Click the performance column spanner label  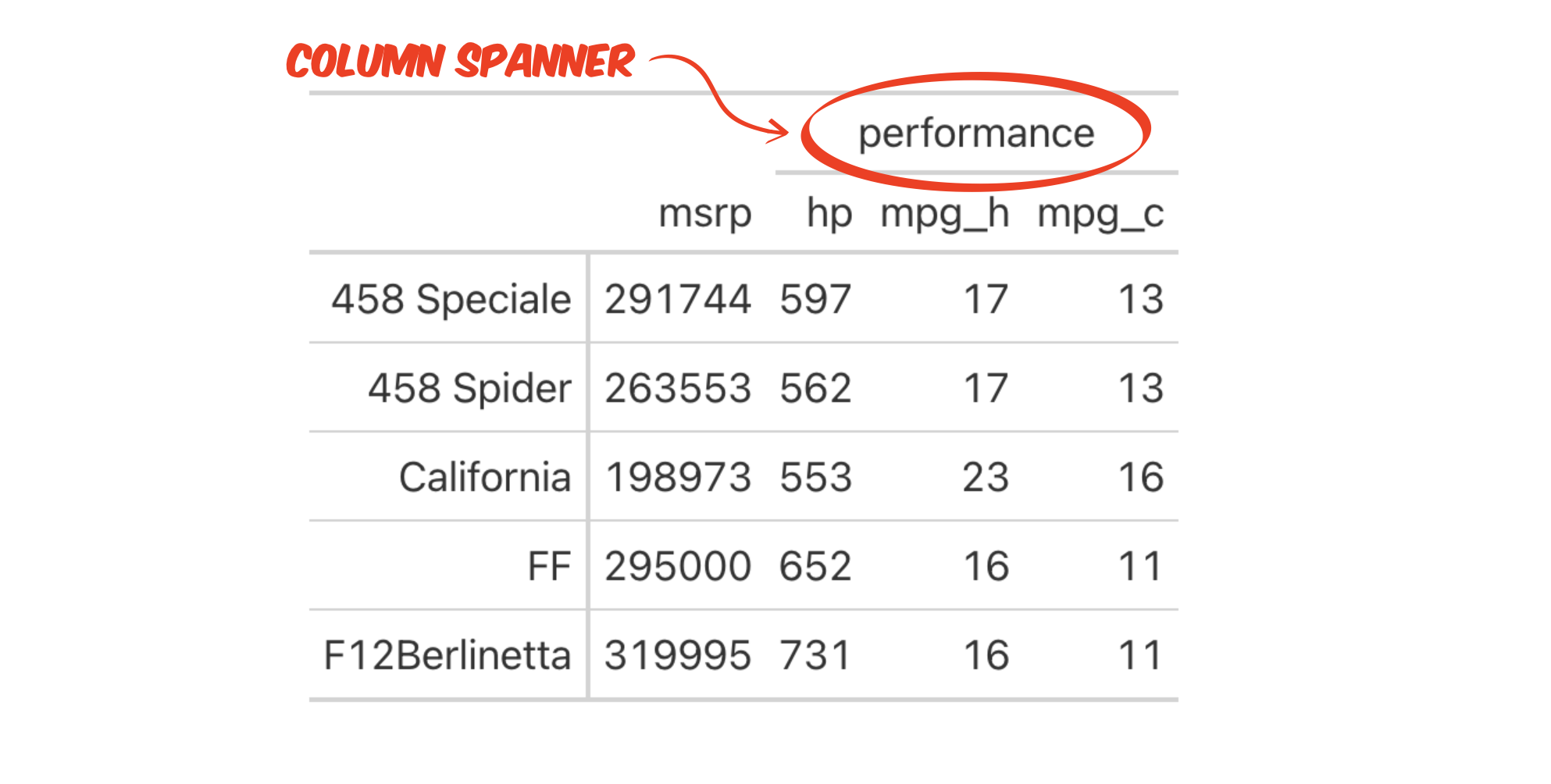[x=976, y=134]
